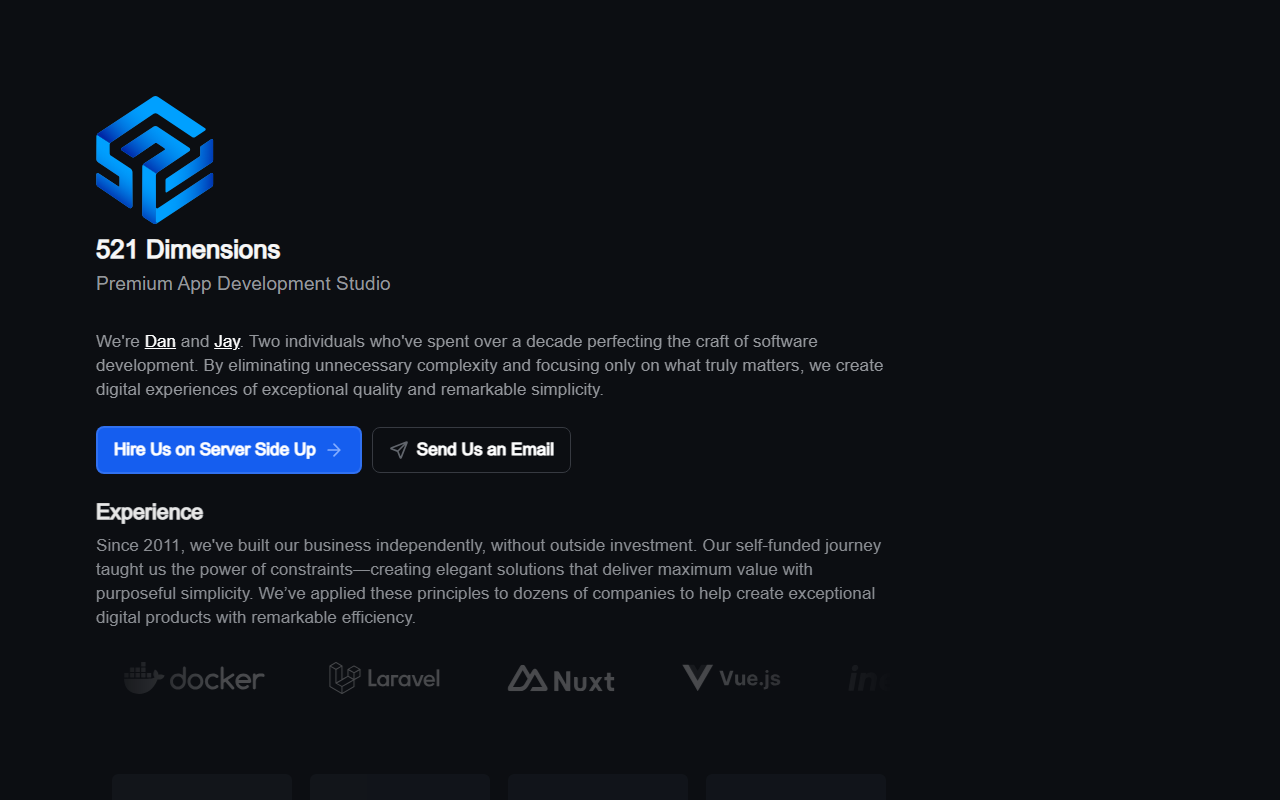Click the partially visible logo after Vue.js

[867, 679]
